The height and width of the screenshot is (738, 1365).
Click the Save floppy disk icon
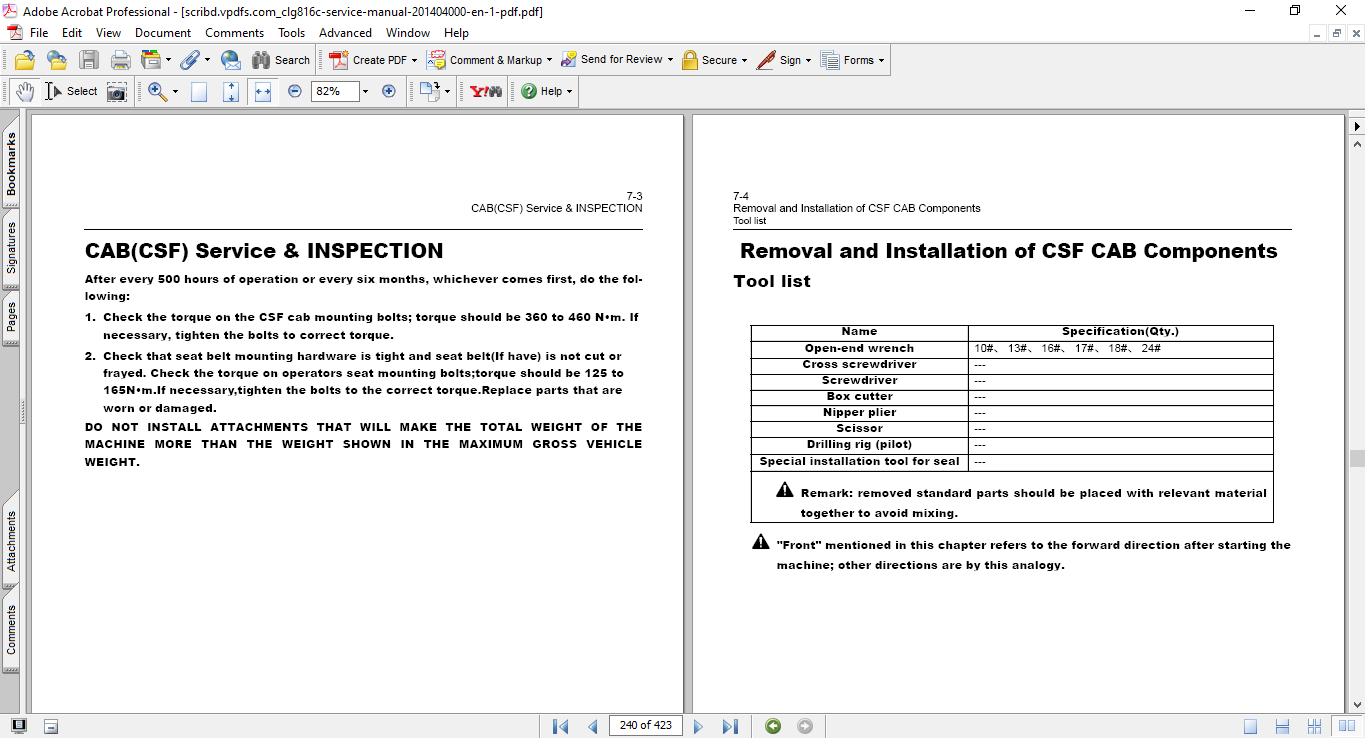point(89,60)
